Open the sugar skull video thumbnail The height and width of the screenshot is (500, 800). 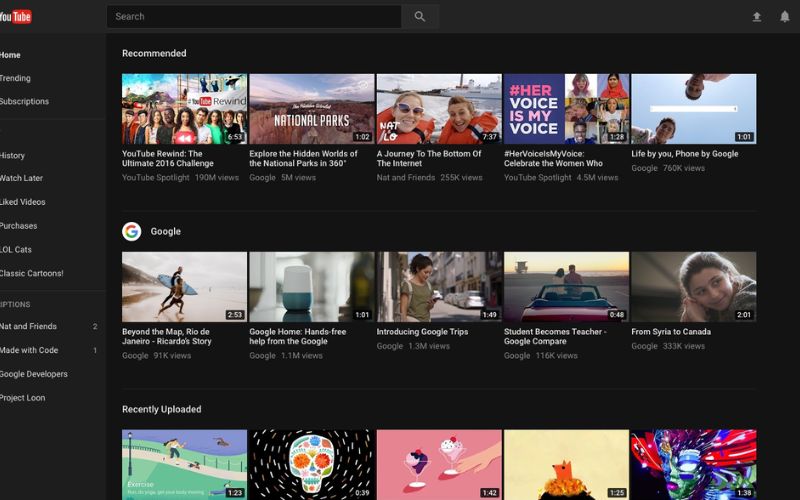312,464
